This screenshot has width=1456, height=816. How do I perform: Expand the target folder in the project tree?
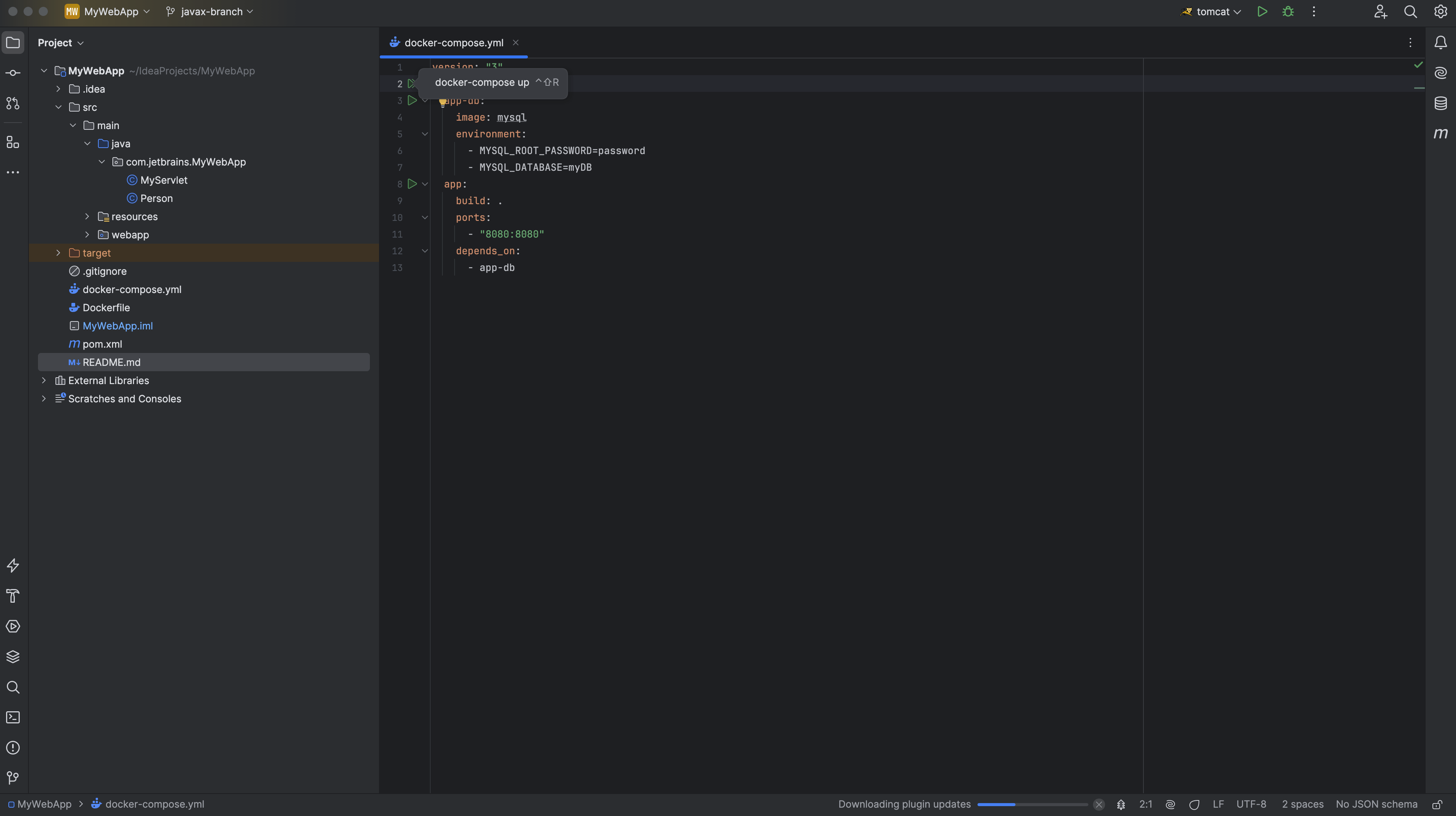pos(58,253)
